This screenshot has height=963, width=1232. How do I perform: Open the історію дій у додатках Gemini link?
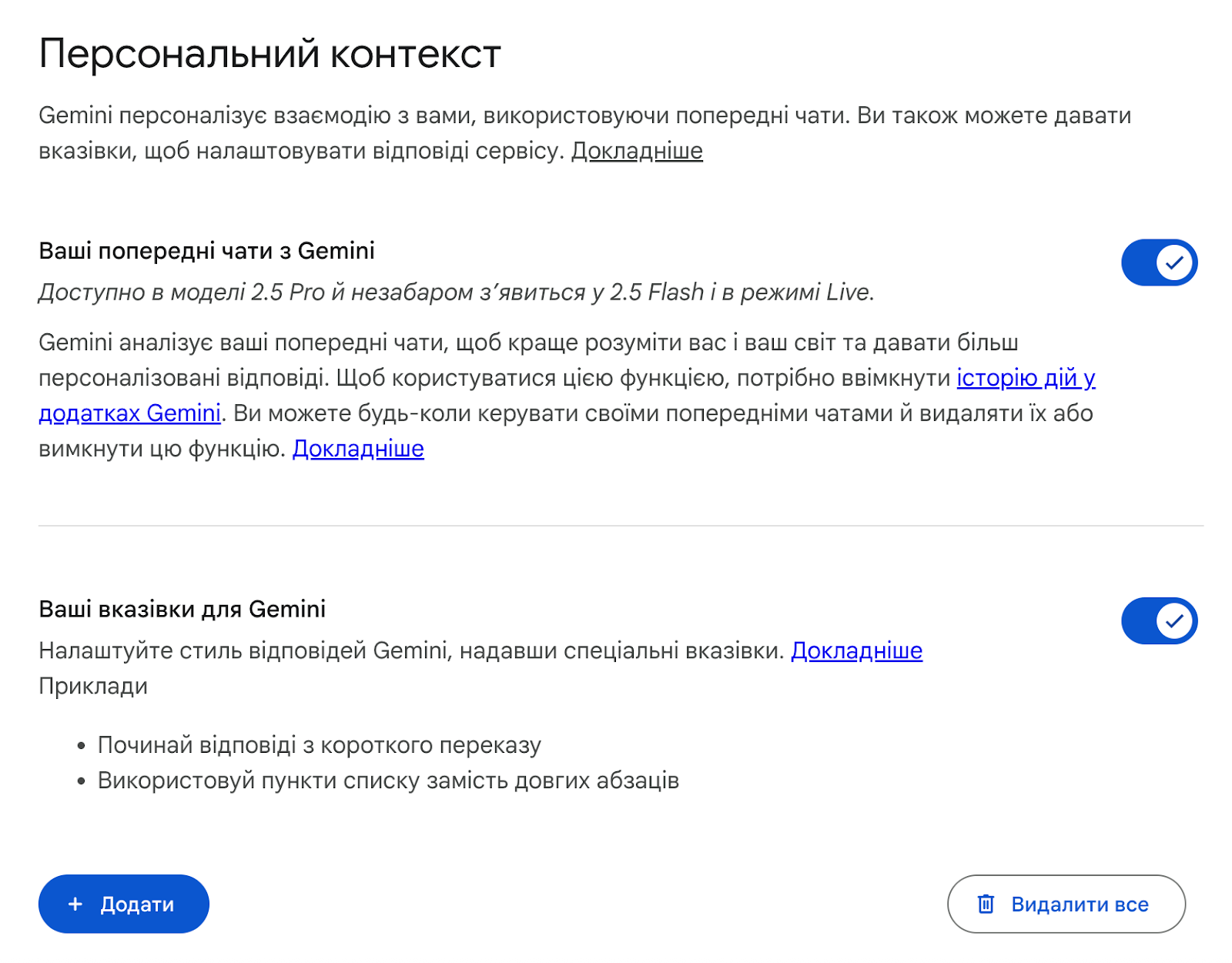click(x=1025, y=378)
